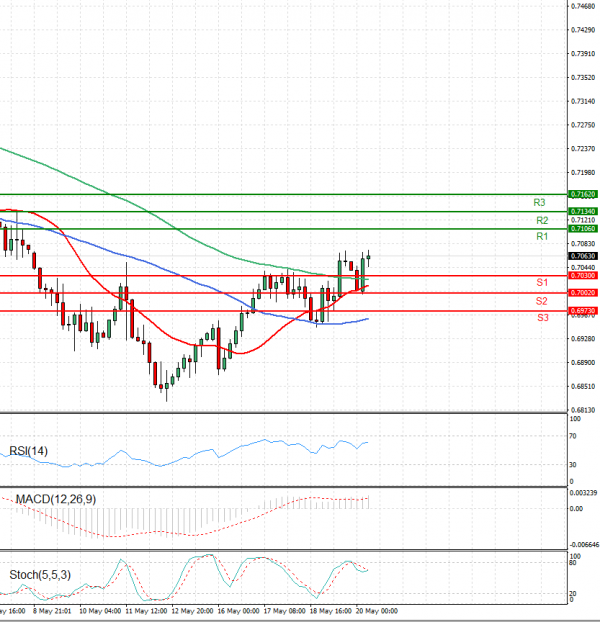
Task: Click the RSI 70 level label
Action: [573, 436]
